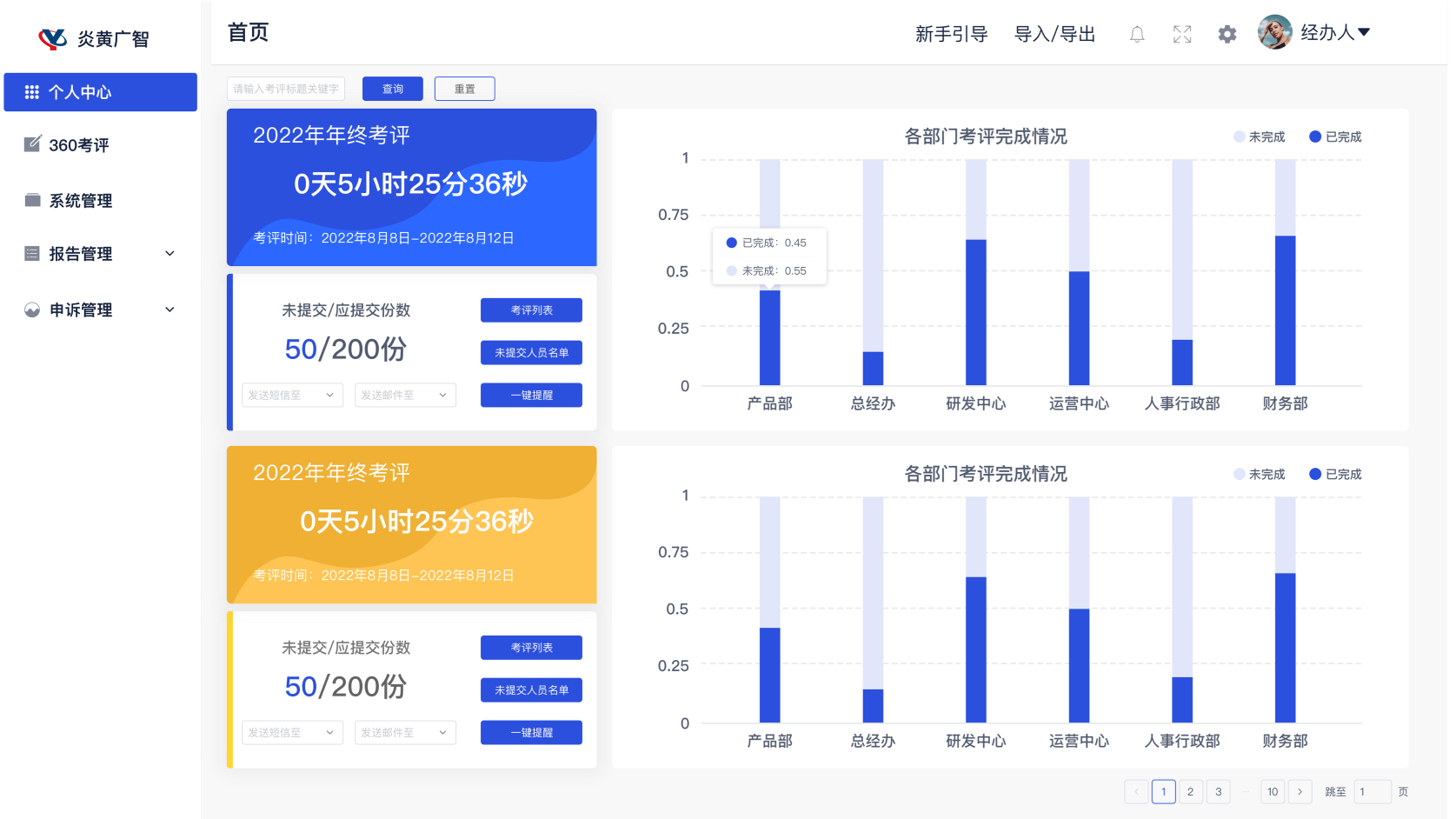Viewport: 1456px width, 819px height.
Task: Click the 炎黄广智 logo
Action: [x=94, y=38]
